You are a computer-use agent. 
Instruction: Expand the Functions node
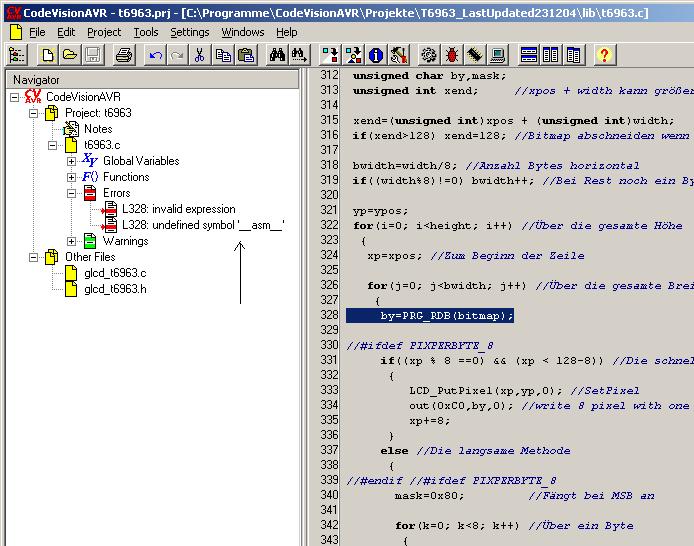click(71, 177)
